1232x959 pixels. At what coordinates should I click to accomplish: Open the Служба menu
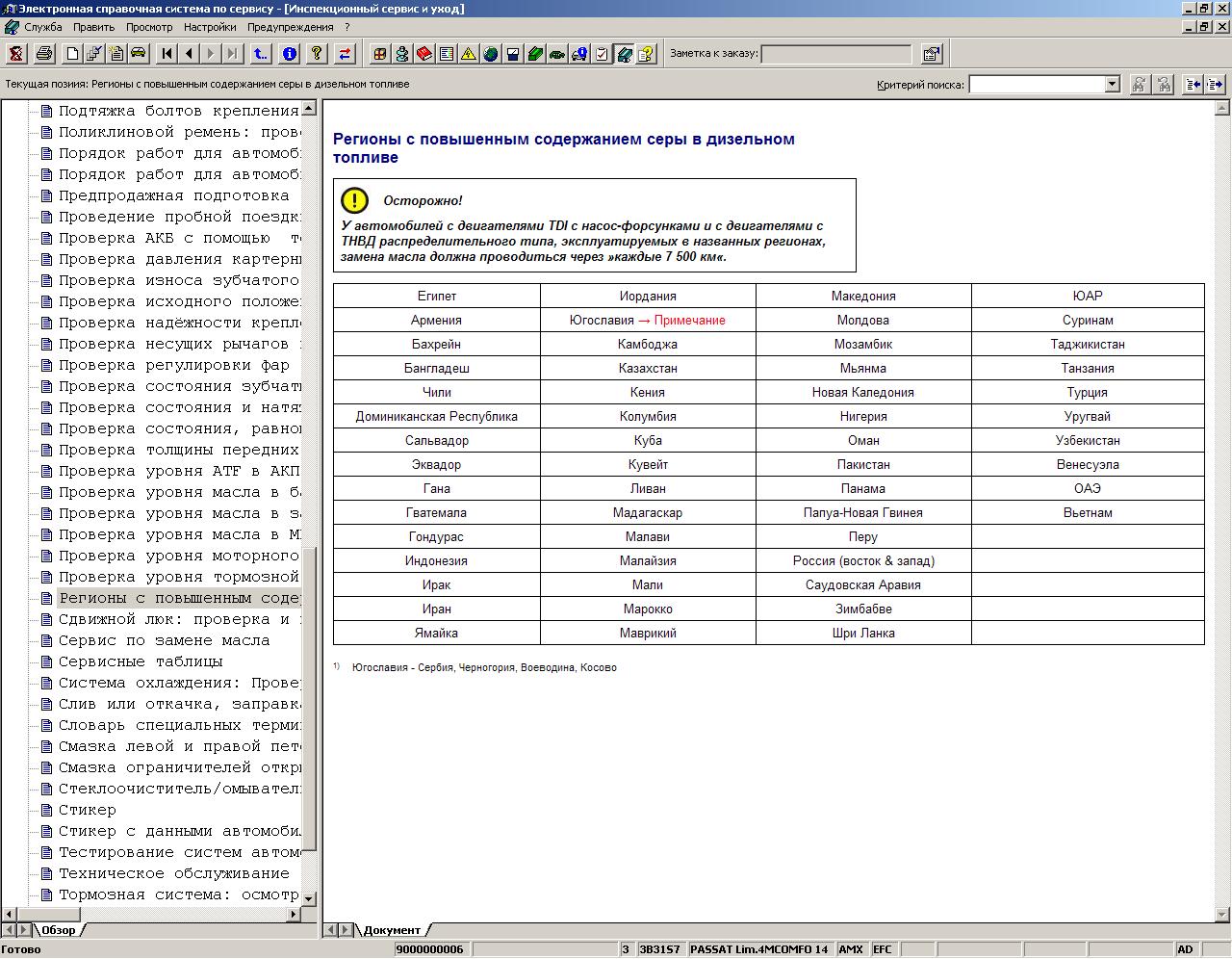[x=43, y=27]
